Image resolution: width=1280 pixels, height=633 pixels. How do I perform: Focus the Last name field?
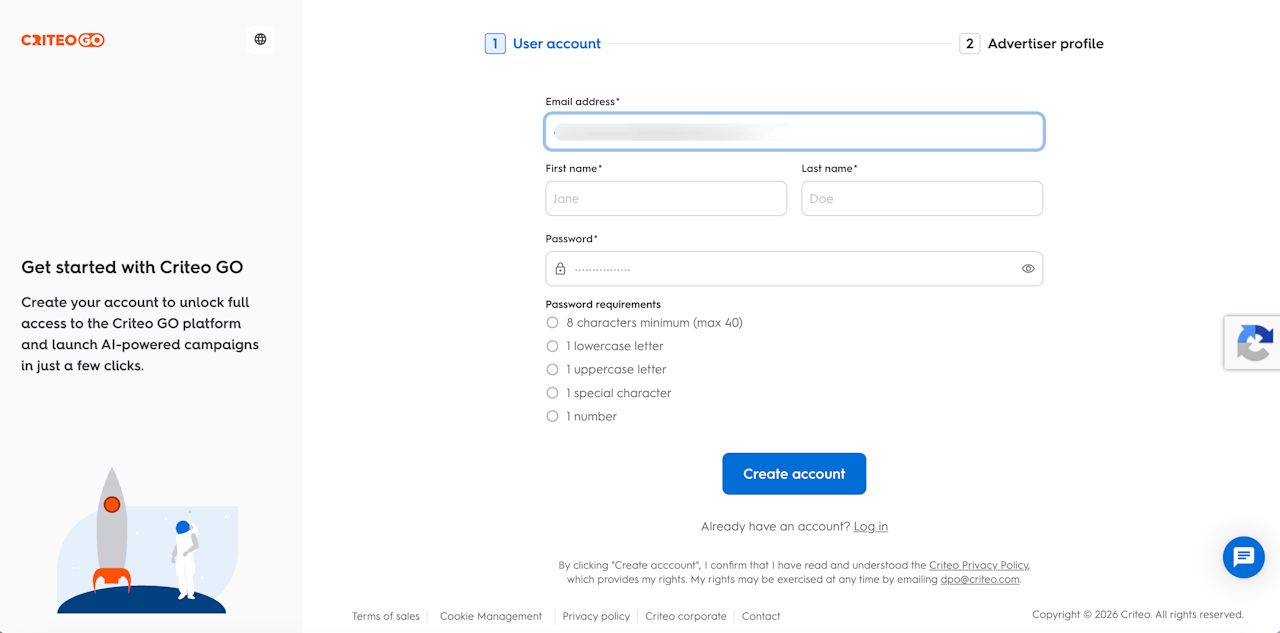point(922,198)
